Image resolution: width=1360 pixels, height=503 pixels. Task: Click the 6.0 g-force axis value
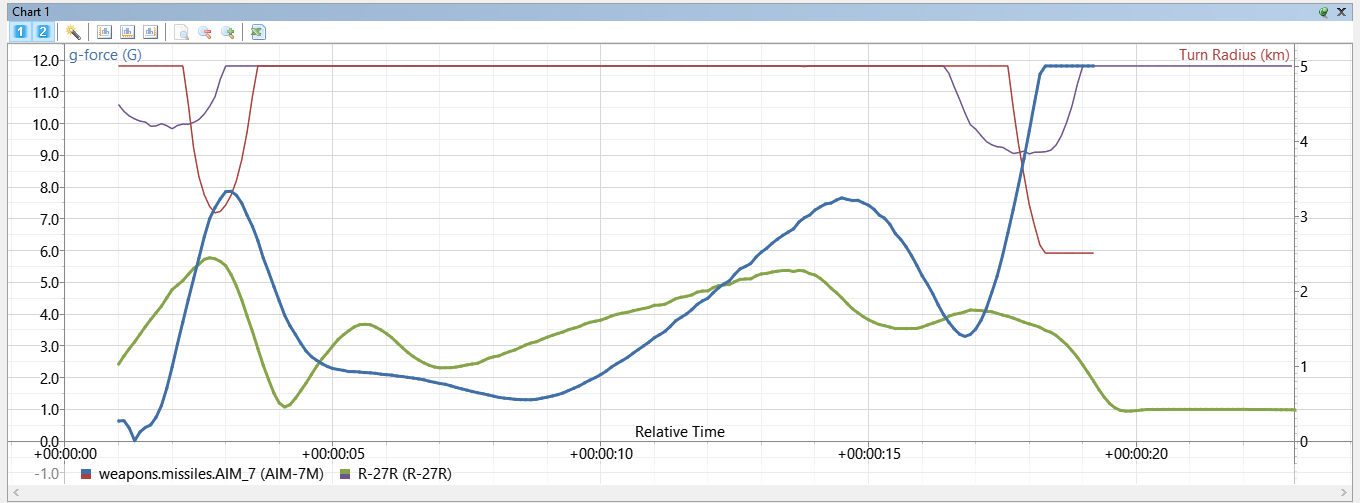(48, 251)
